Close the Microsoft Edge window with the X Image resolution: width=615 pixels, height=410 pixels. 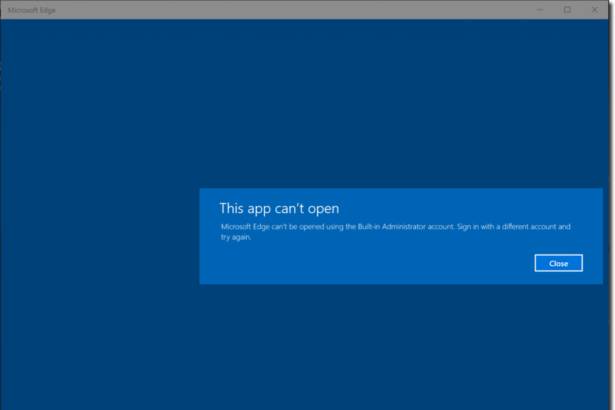pyautogui.click(x=595, y=10)
